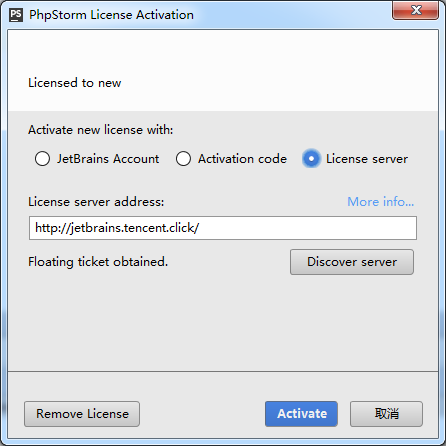
Task: Choose the Activation code radio option
Action: pos(183,159)
